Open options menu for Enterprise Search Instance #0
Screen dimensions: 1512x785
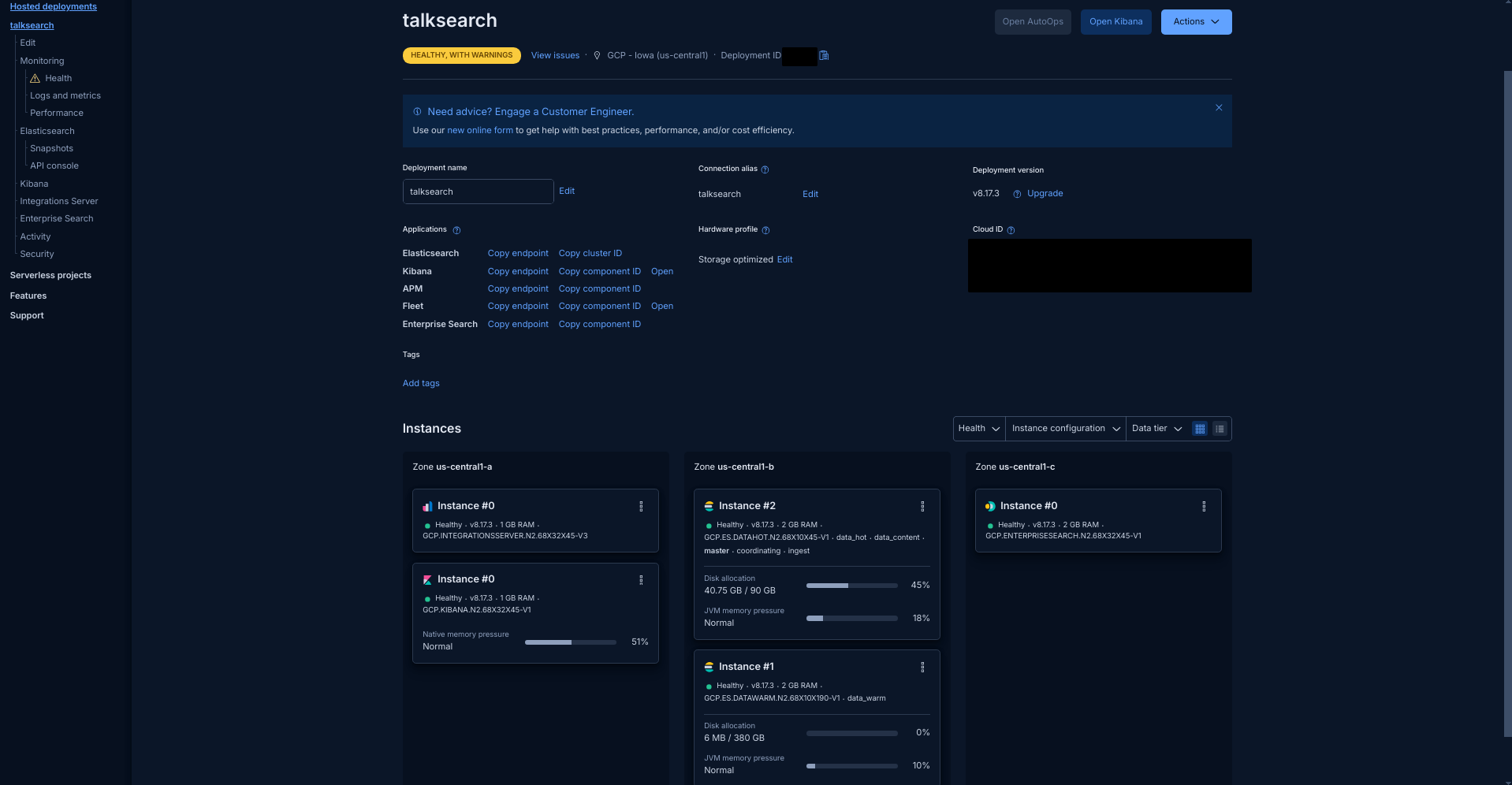click(1204, 507)
